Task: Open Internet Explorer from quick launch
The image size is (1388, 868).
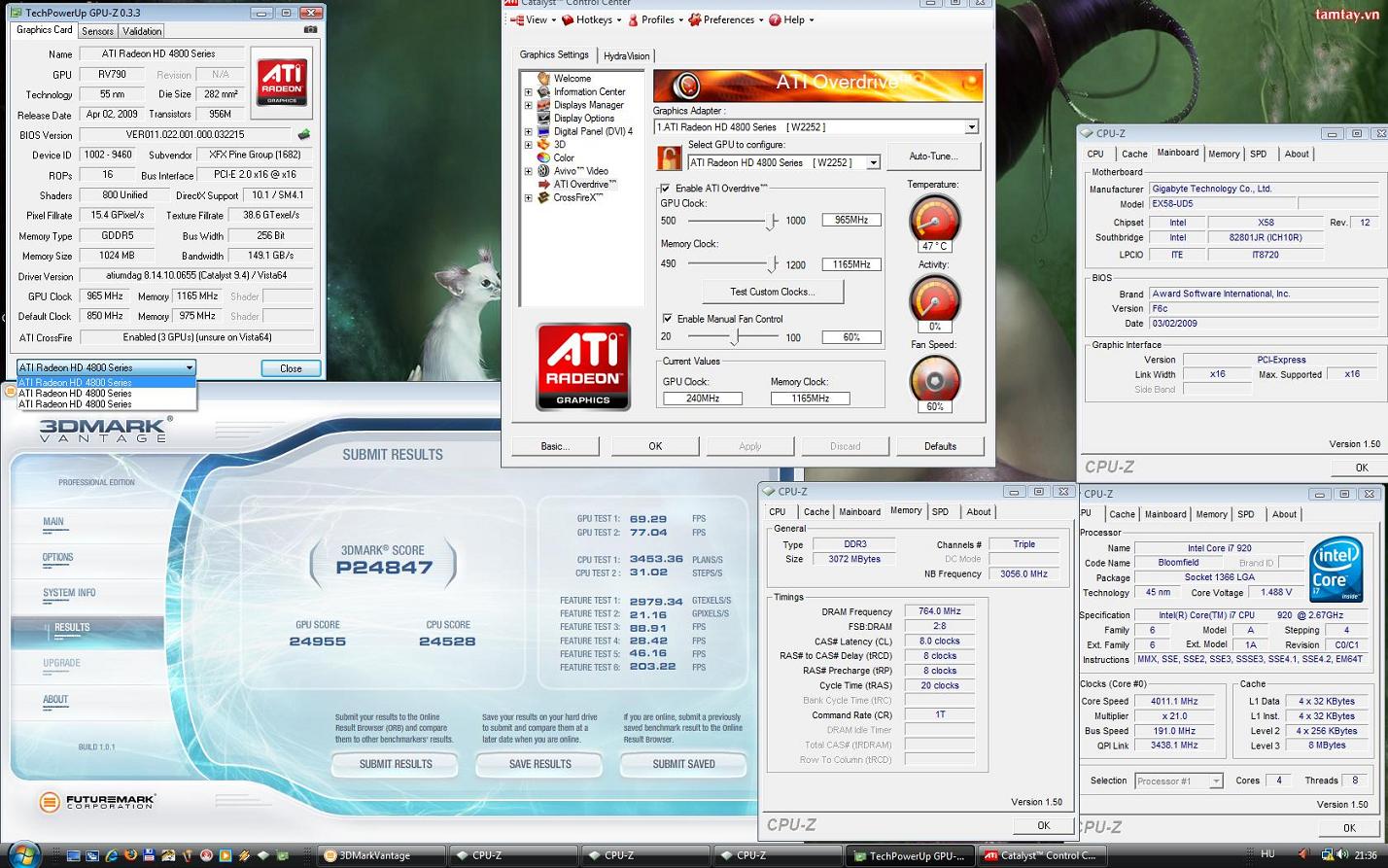Action: [112, 856]
